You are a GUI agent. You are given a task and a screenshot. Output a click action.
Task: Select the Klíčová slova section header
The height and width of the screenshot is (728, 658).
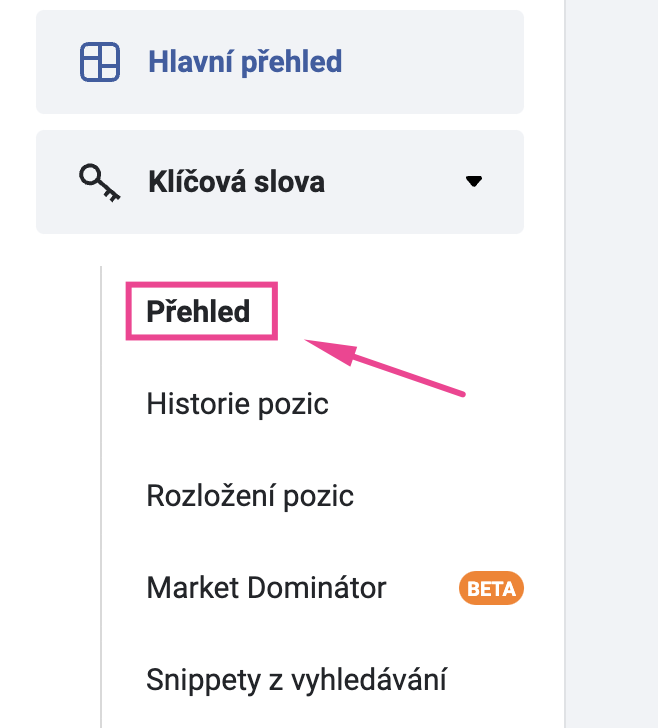(280, 182)
